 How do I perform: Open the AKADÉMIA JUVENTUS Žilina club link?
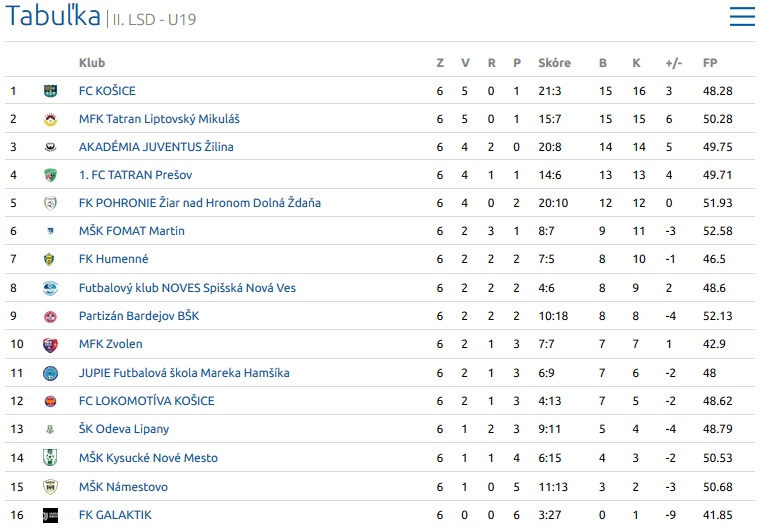point(156,147)
